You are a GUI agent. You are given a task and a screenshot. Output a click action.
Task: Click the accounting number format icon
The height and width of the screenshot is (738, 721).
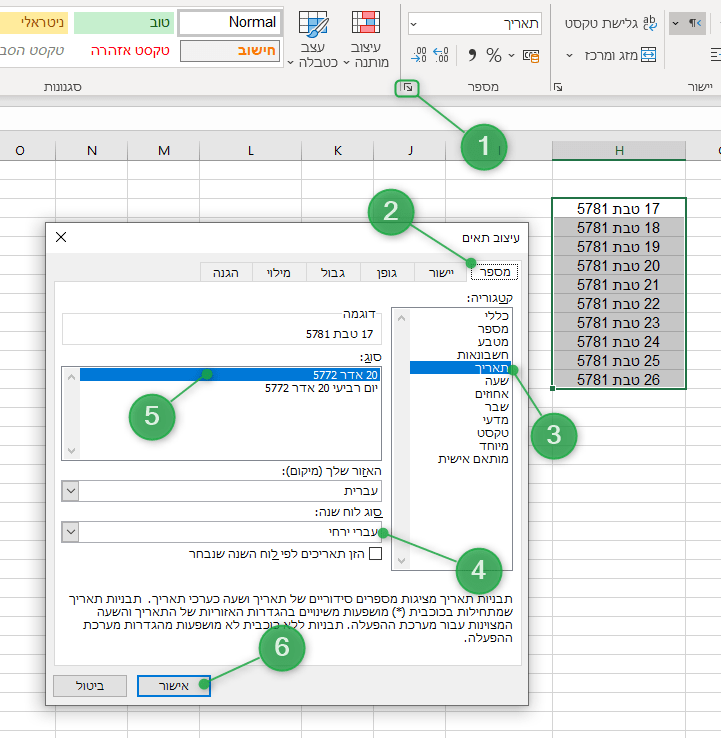click(531, 56)
